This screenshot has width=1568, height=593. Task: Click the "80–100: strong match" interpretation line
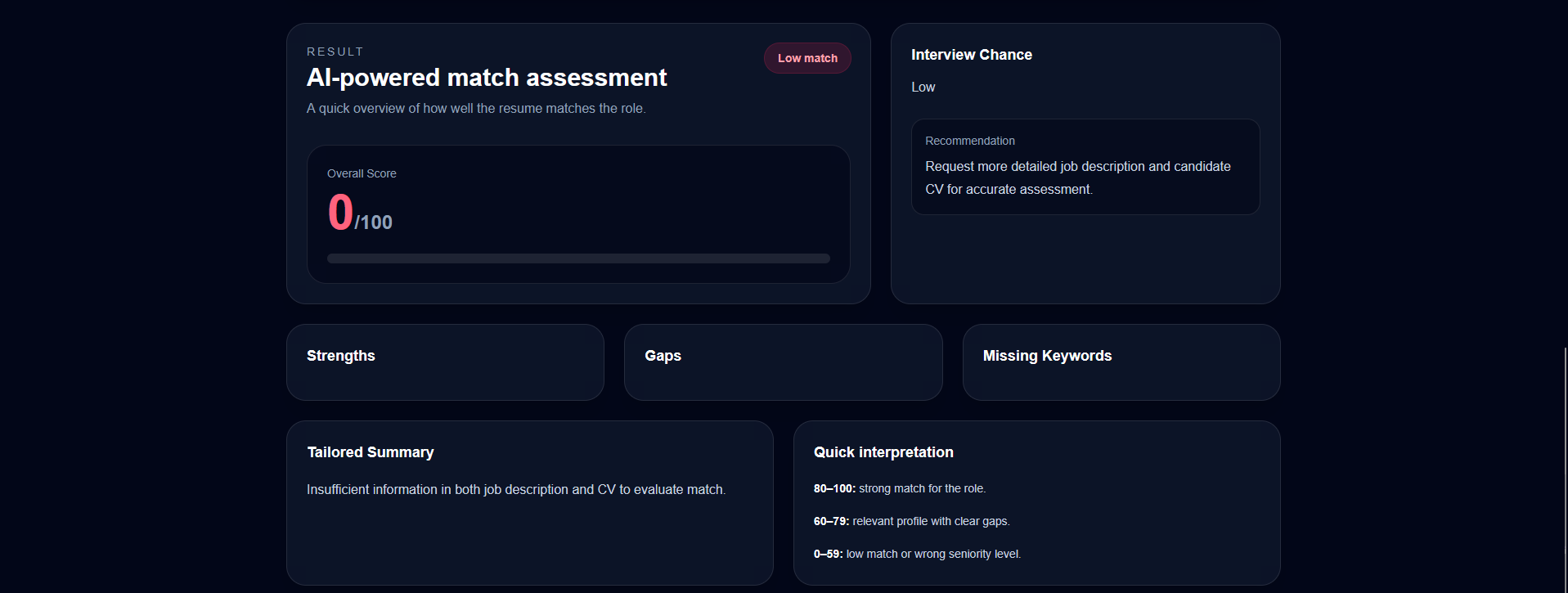[x=900, y=488]
